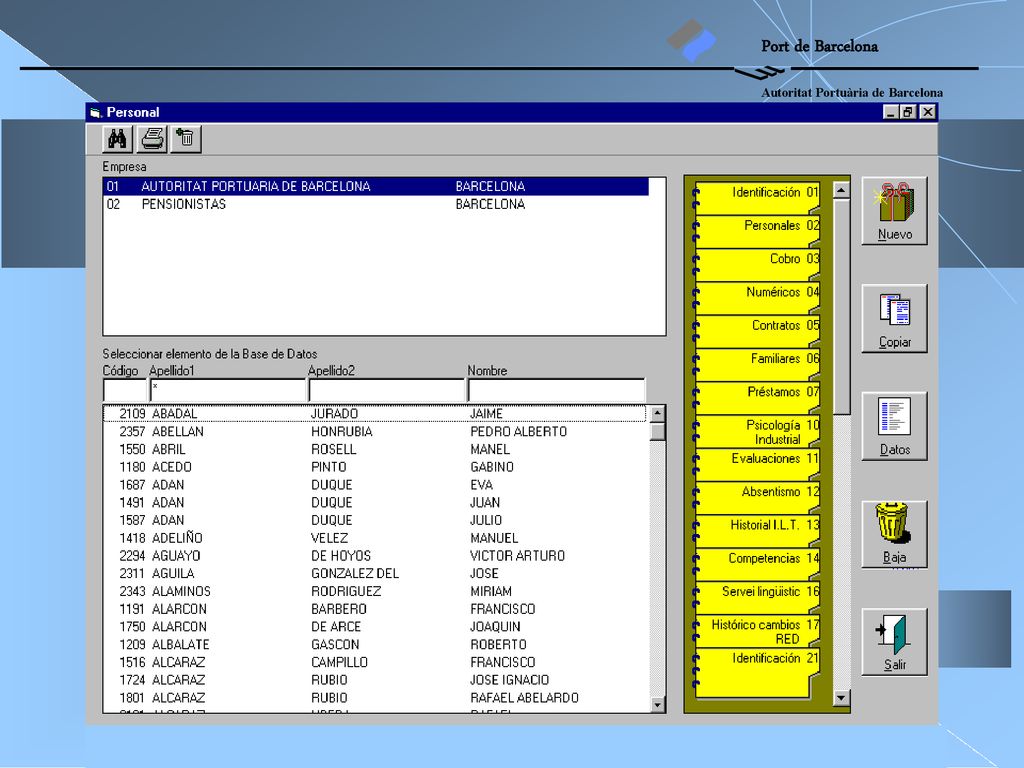This screenshot has height=768, width=1024.
Task: Click the notebook tabs scrollbar thumb
Action: pyautogui.click(x=841, y=307)
